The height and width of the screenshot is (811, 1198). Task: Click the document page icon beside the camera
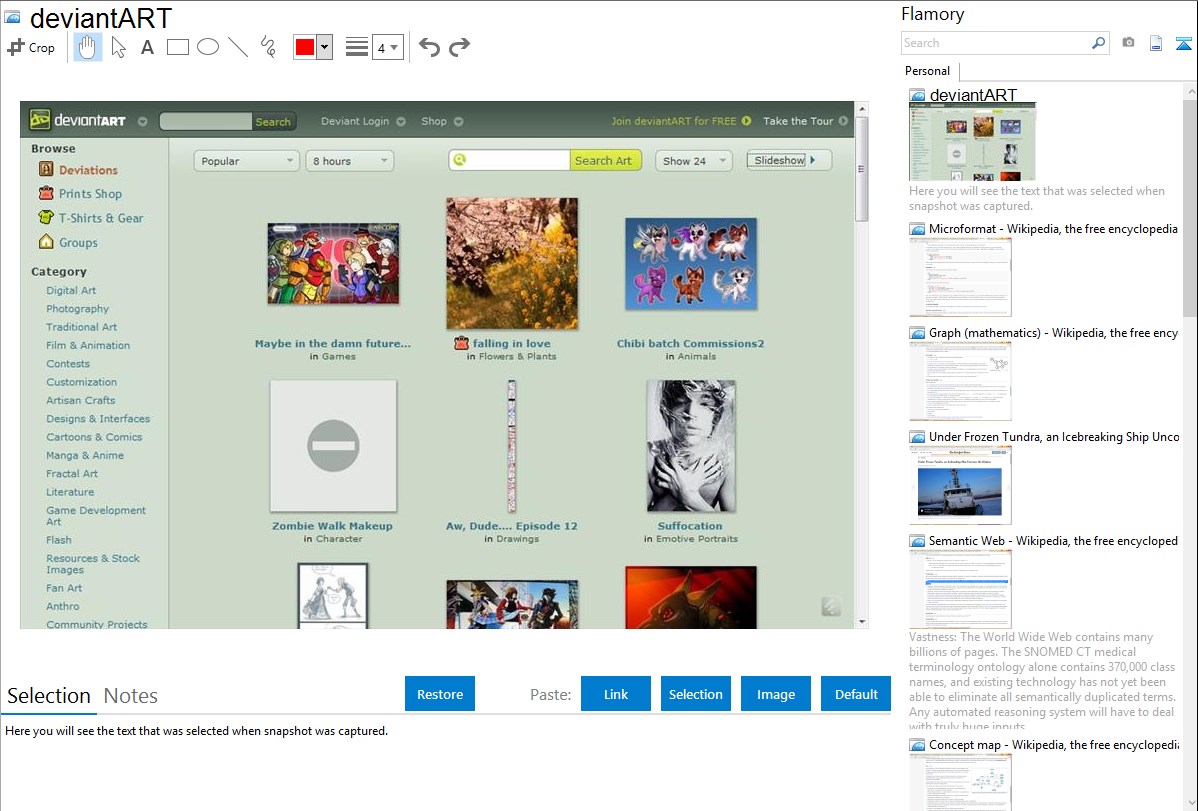click(1156, 43)
